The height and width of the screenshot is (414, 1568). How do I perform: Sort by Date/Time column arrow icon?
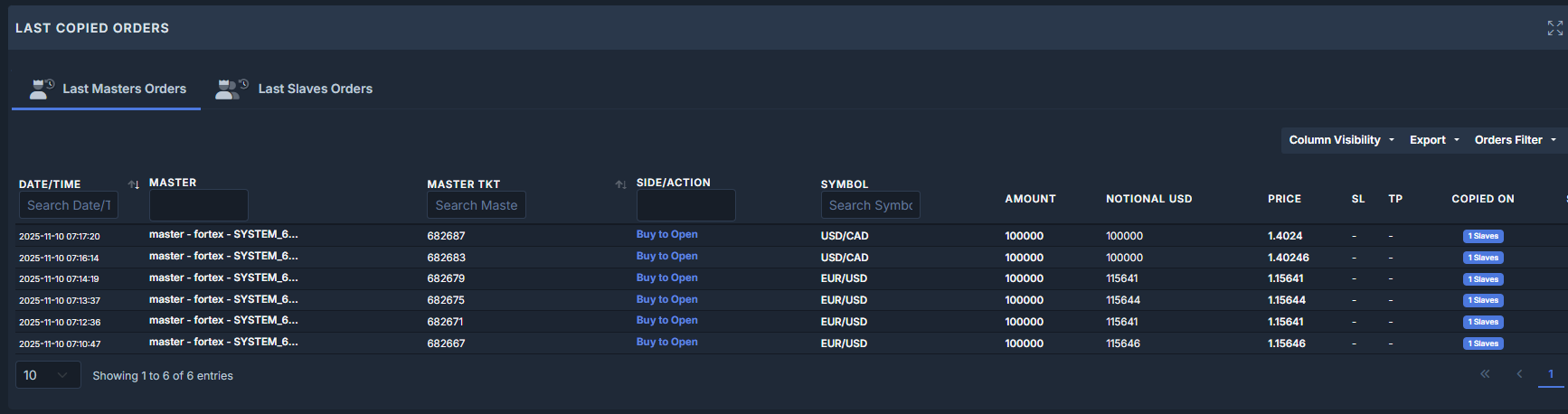[134, 184]
